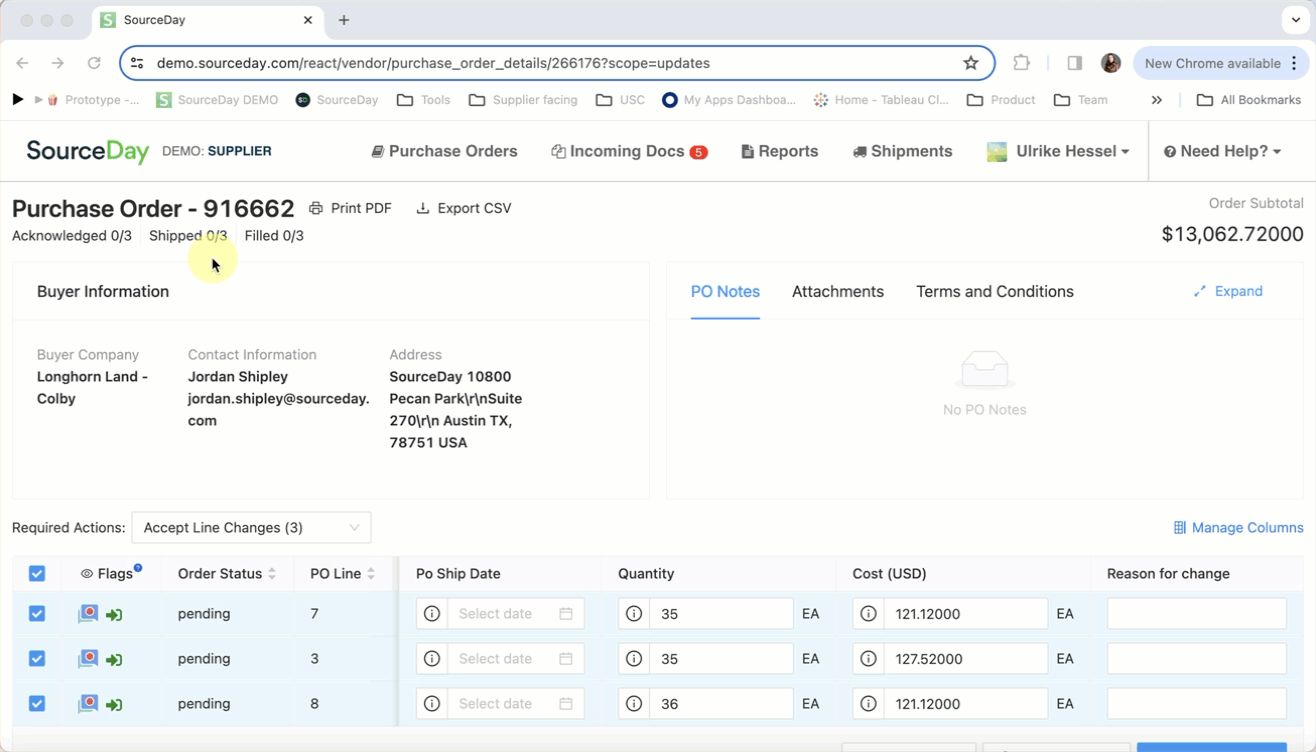Toggle Chrome side panel icon
This screenshot has height=752, width=1316.
pos(1075,63)
